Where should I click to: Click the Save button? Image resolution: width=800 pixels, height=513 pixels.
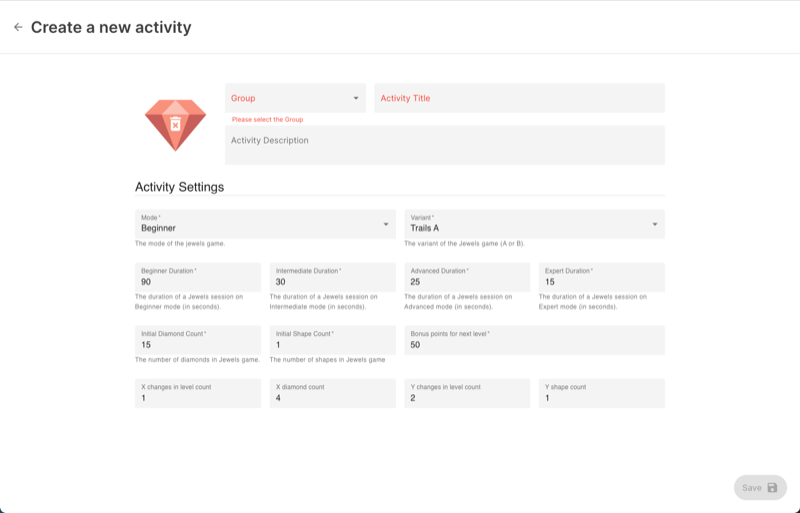[x=760, y=487]
